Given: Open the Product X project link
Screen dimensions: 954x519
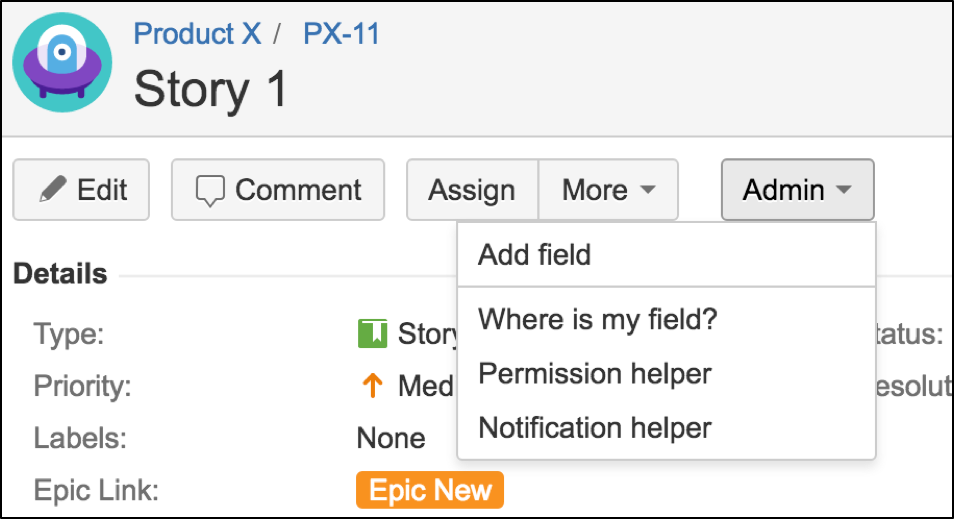Looking at the screenshot, I should coord(197,33).
